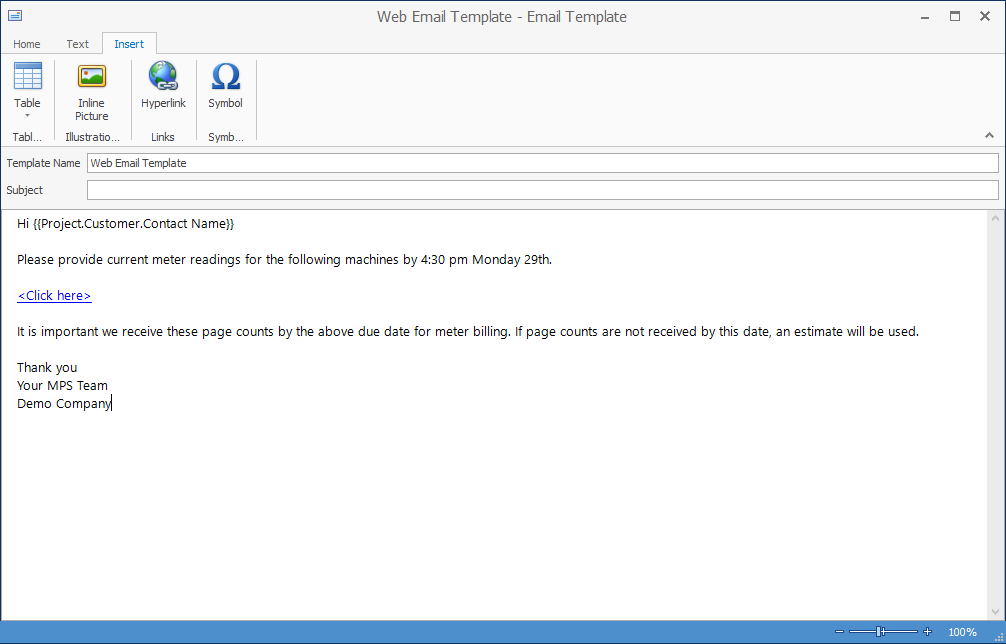Click the email template icon in the title bar
The image size is (1006, 644).
(x=14, y=16)
